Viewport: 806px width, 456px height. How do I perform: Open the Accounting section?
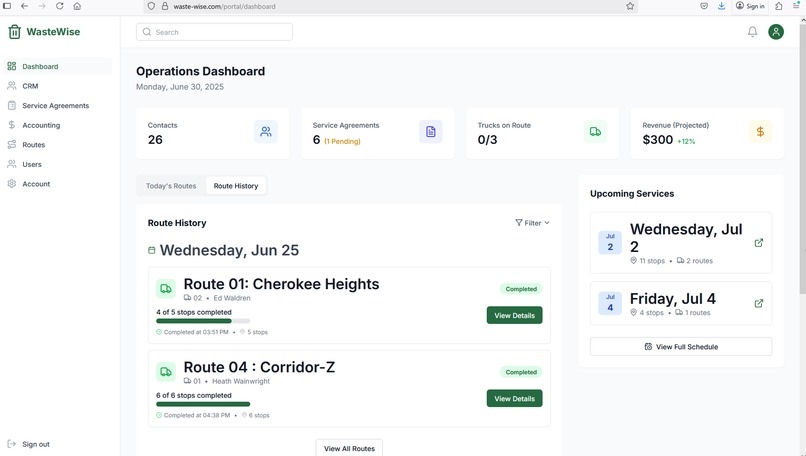point(58,125)
